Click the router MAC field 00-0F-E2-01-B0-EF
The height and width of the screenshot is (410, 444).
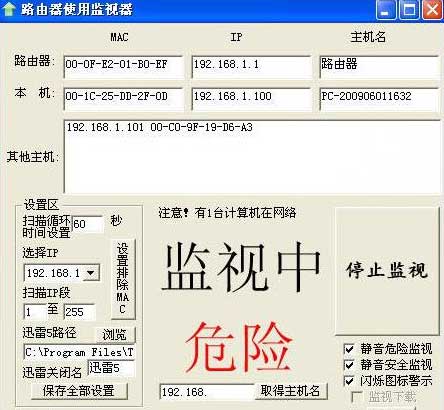[123, 67]
